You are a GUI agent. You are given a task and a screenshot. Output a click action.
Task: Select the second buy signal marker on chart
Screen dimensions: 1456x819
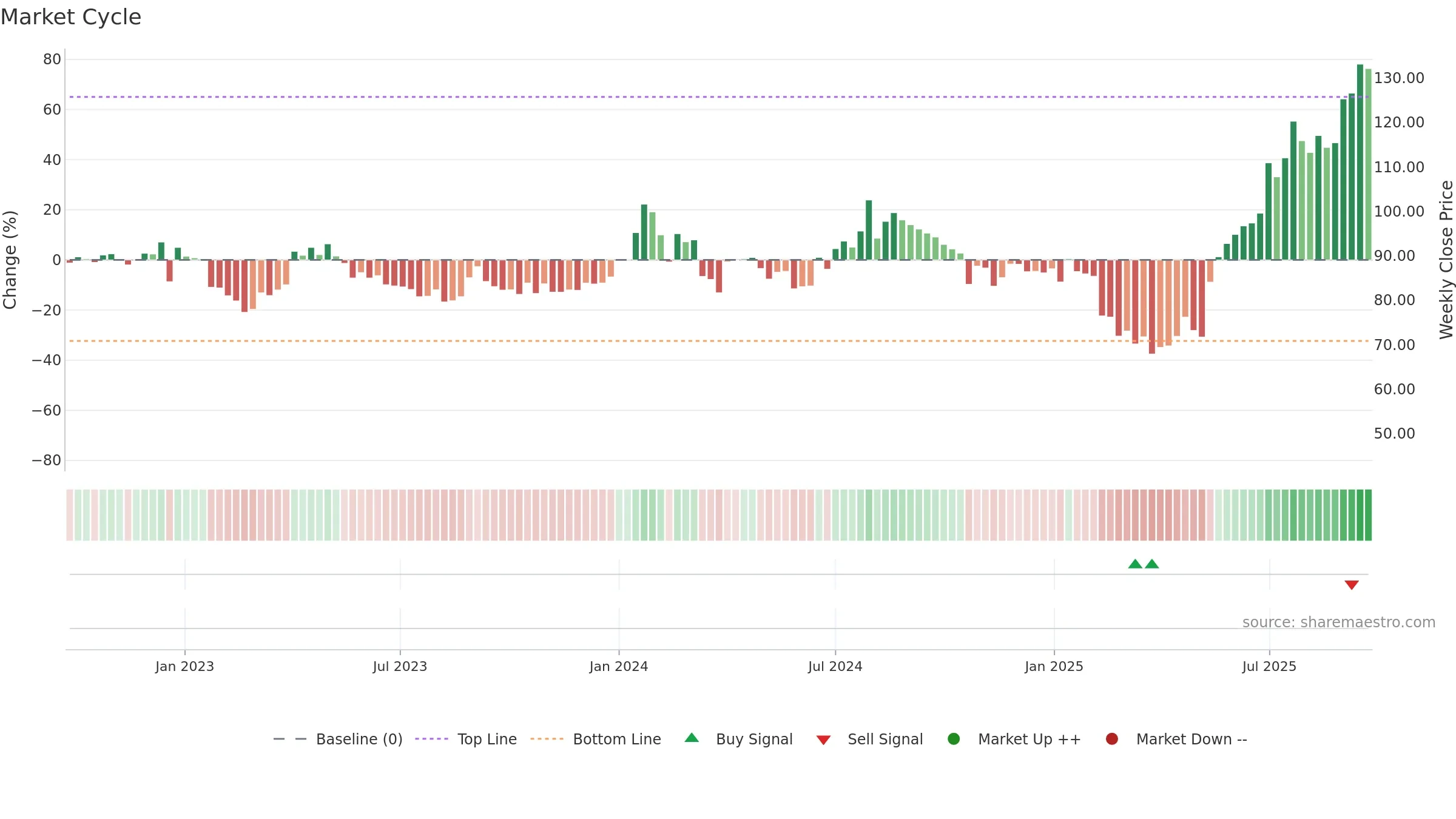(1152, 564)
